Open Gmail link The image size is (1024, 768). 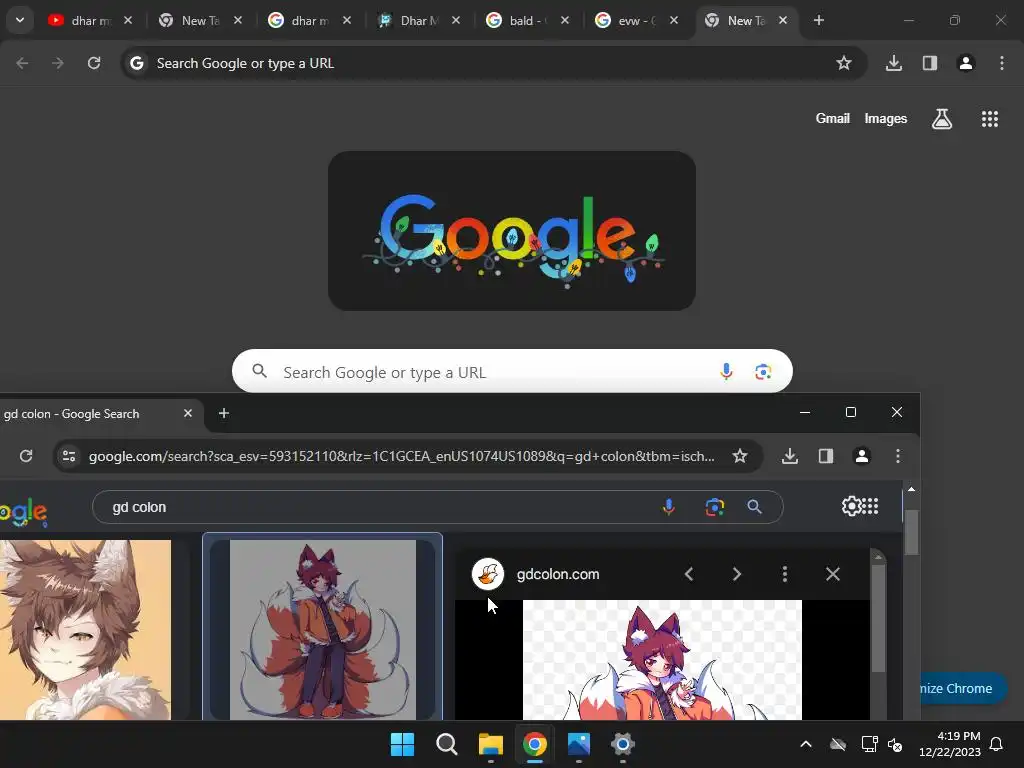(x=833, y=118)
